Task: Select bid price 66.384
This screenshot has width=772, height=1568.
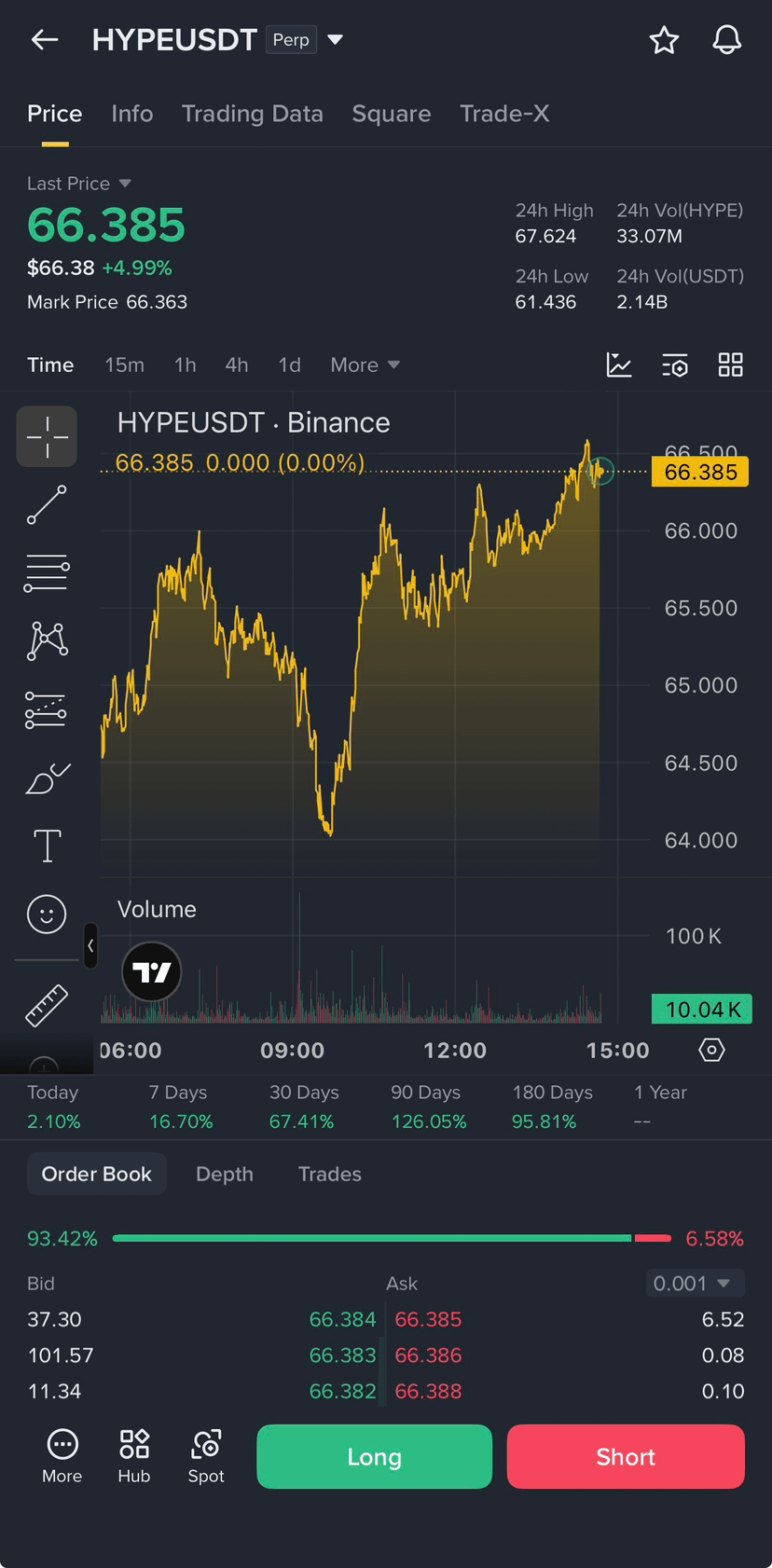Action: pos(342,1319)
